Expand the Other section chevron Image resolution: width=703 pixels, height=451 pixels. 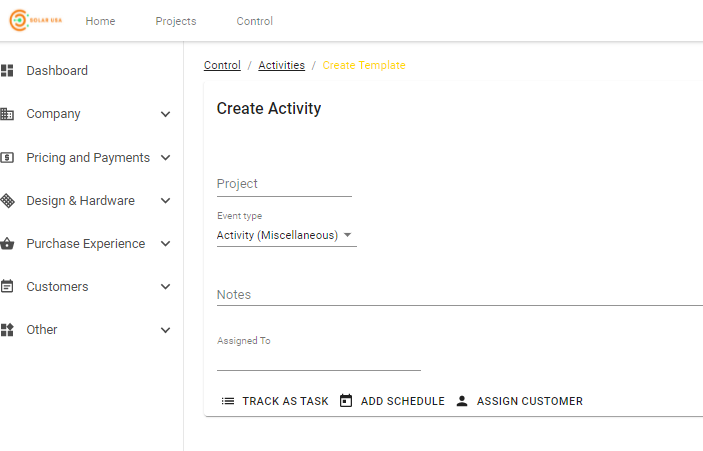tap(165, 330)
